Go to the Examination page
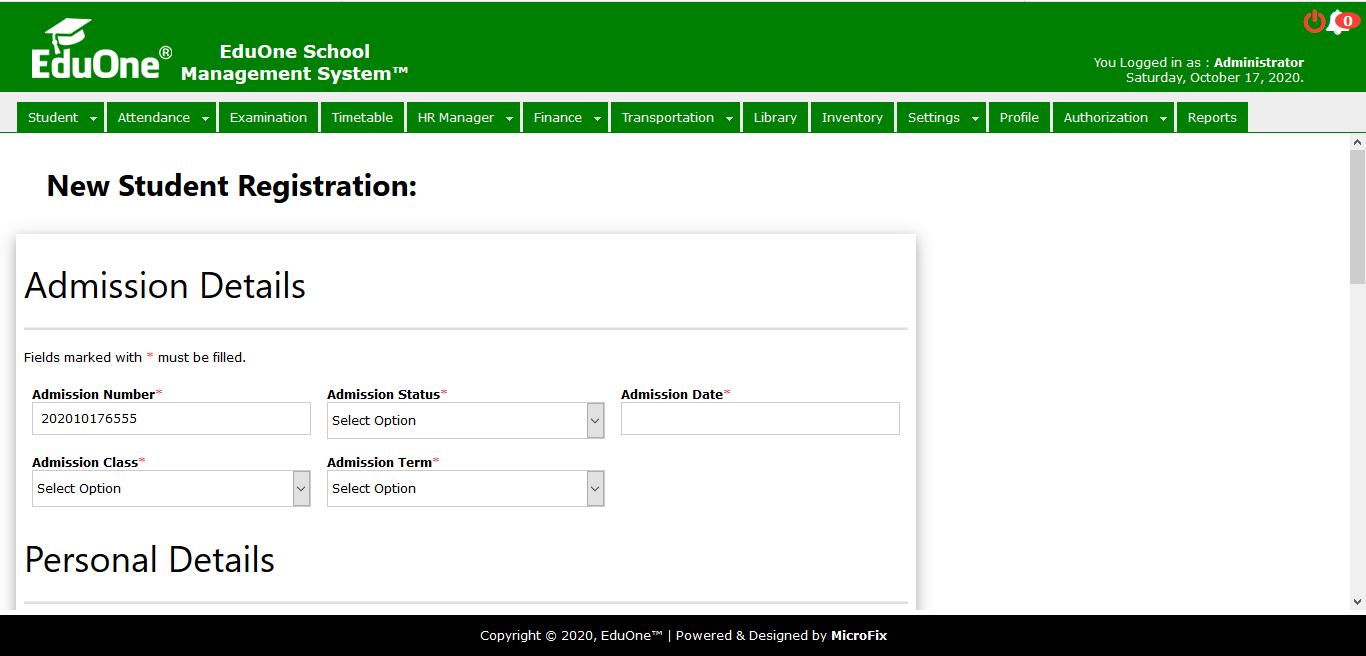1366x656 pixels. coord(268,118)
